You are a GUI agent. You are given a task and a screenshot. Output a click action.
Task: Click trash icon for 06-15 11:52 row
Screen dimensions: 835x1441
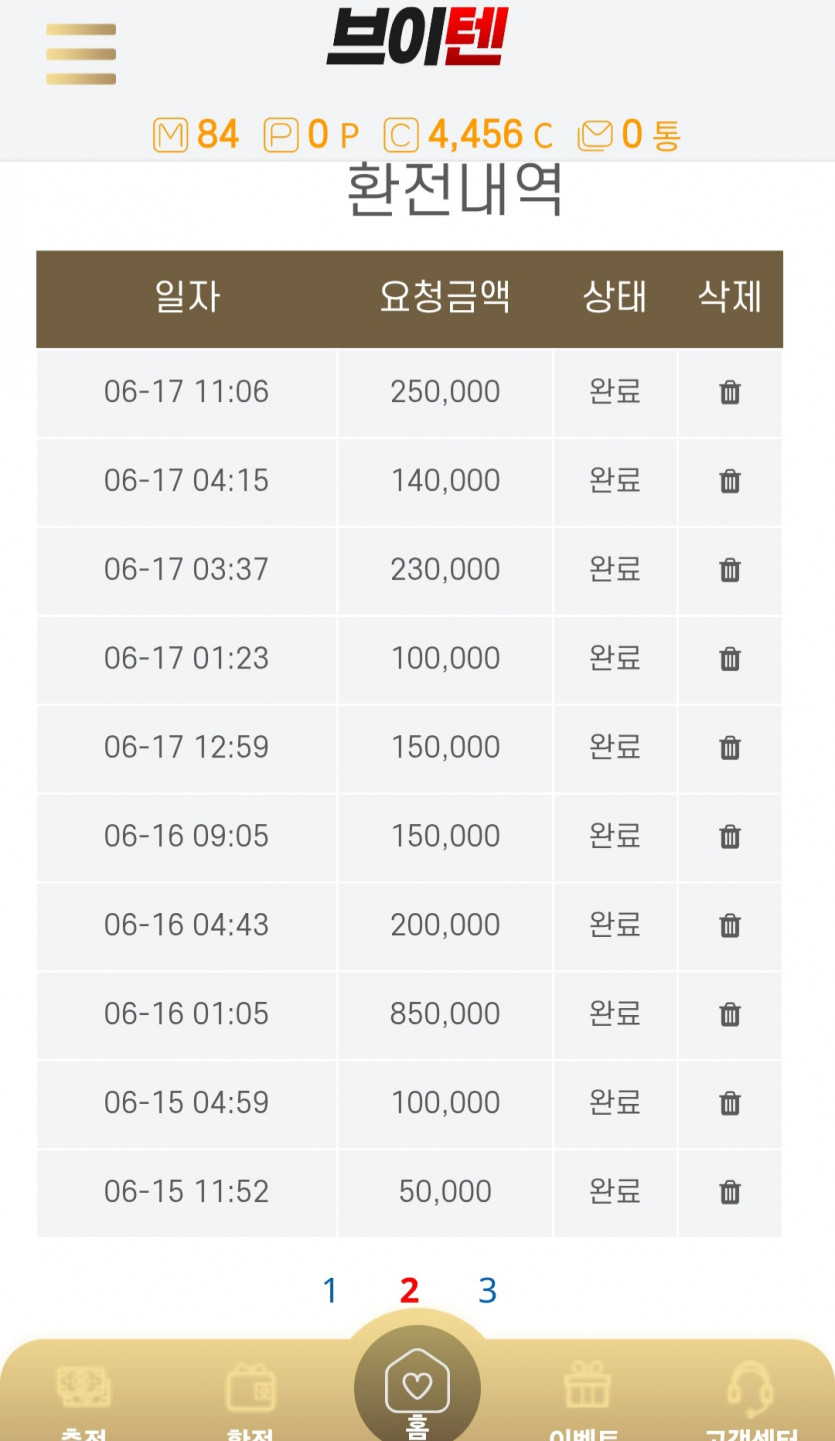[x=730, y=1192]
